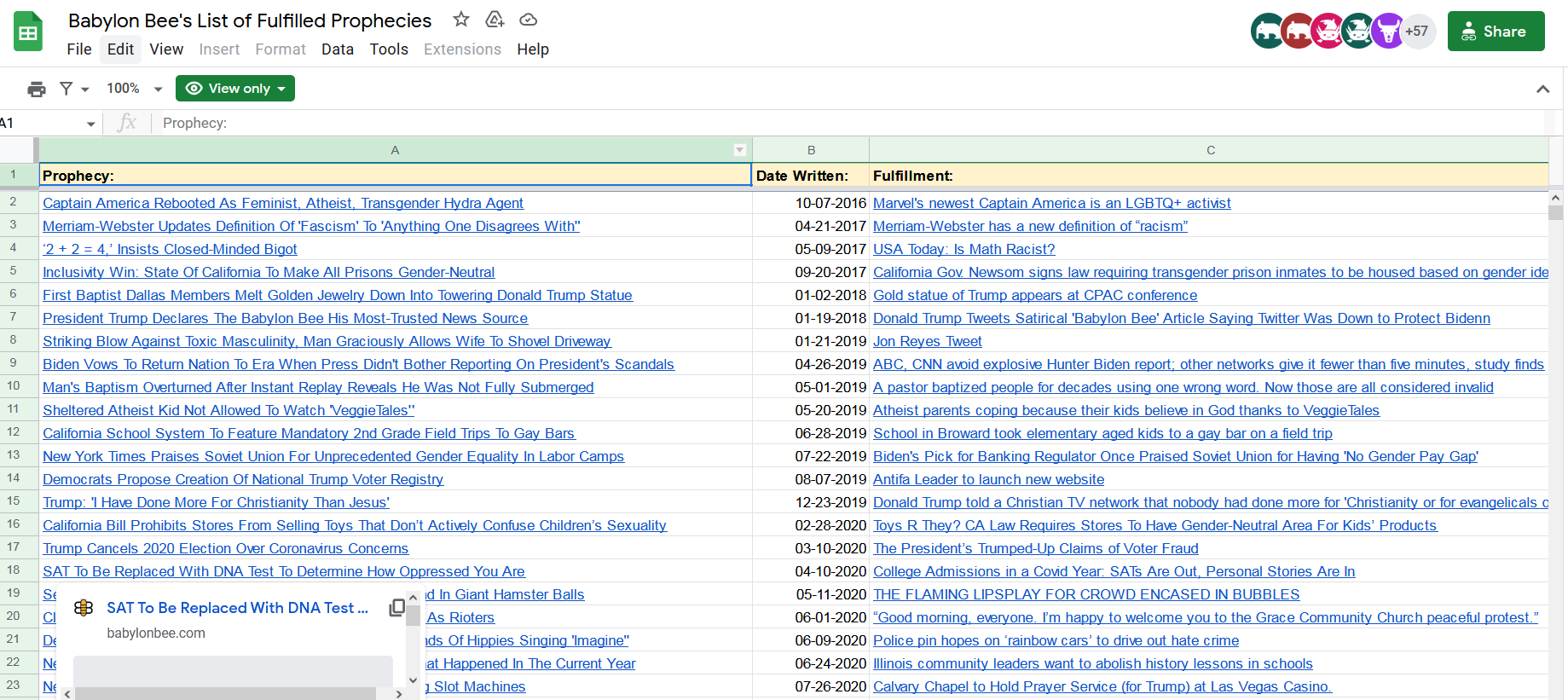This screenshot has width=1568, height=700.
Task: Open the Name box cell dropdown
Action: point(90,124)
